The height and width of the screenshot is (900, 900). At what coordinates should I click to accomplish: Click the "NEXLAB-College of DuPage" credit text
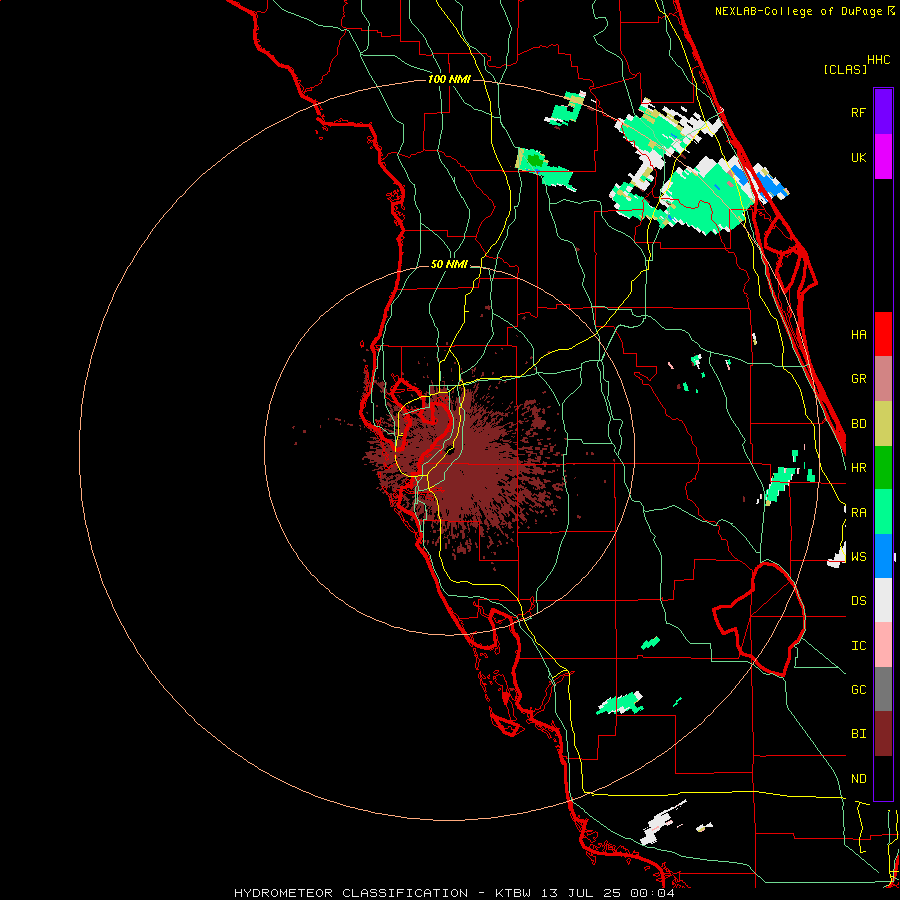798,11
